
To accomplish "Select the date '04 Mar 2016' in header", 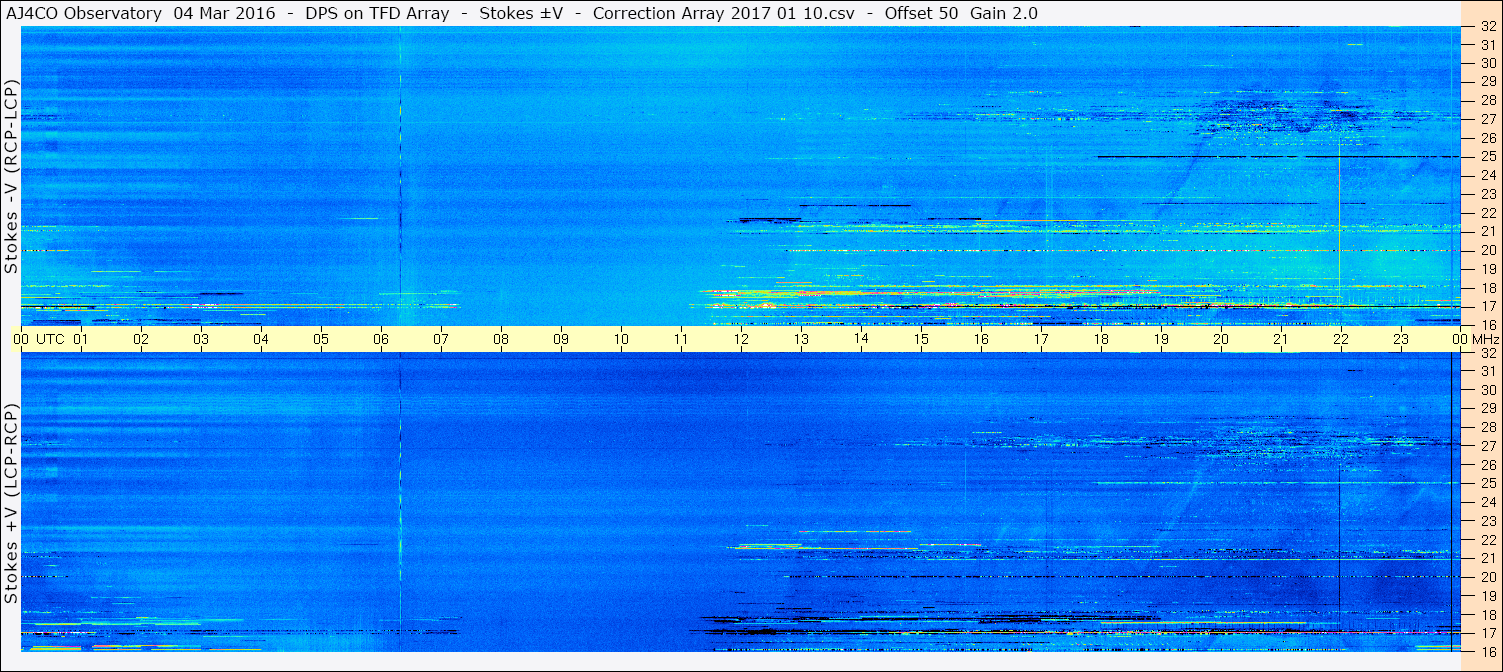I will [226, 13].
